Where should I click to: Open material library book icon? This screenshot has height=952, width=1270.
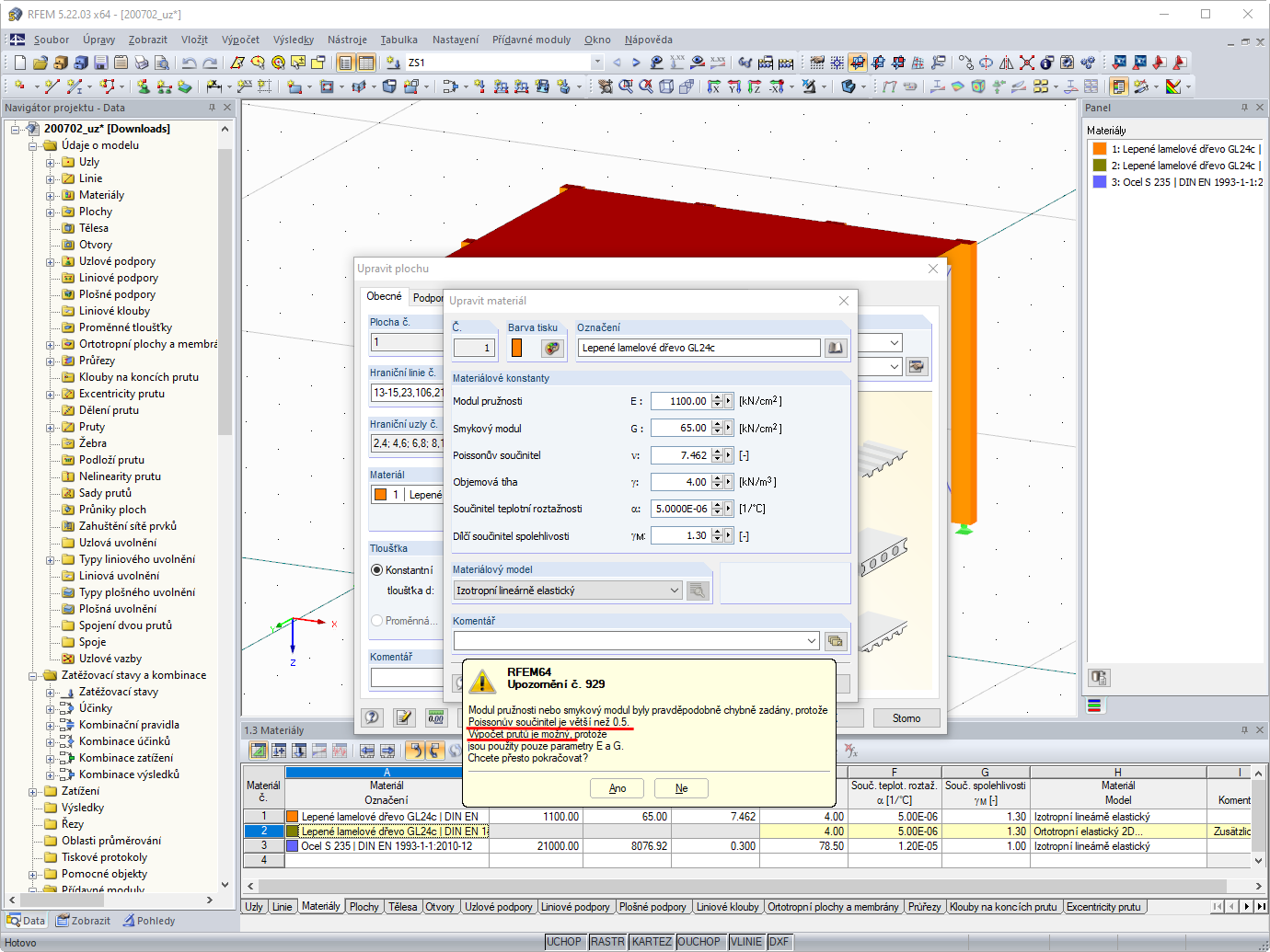pos(836,348)
